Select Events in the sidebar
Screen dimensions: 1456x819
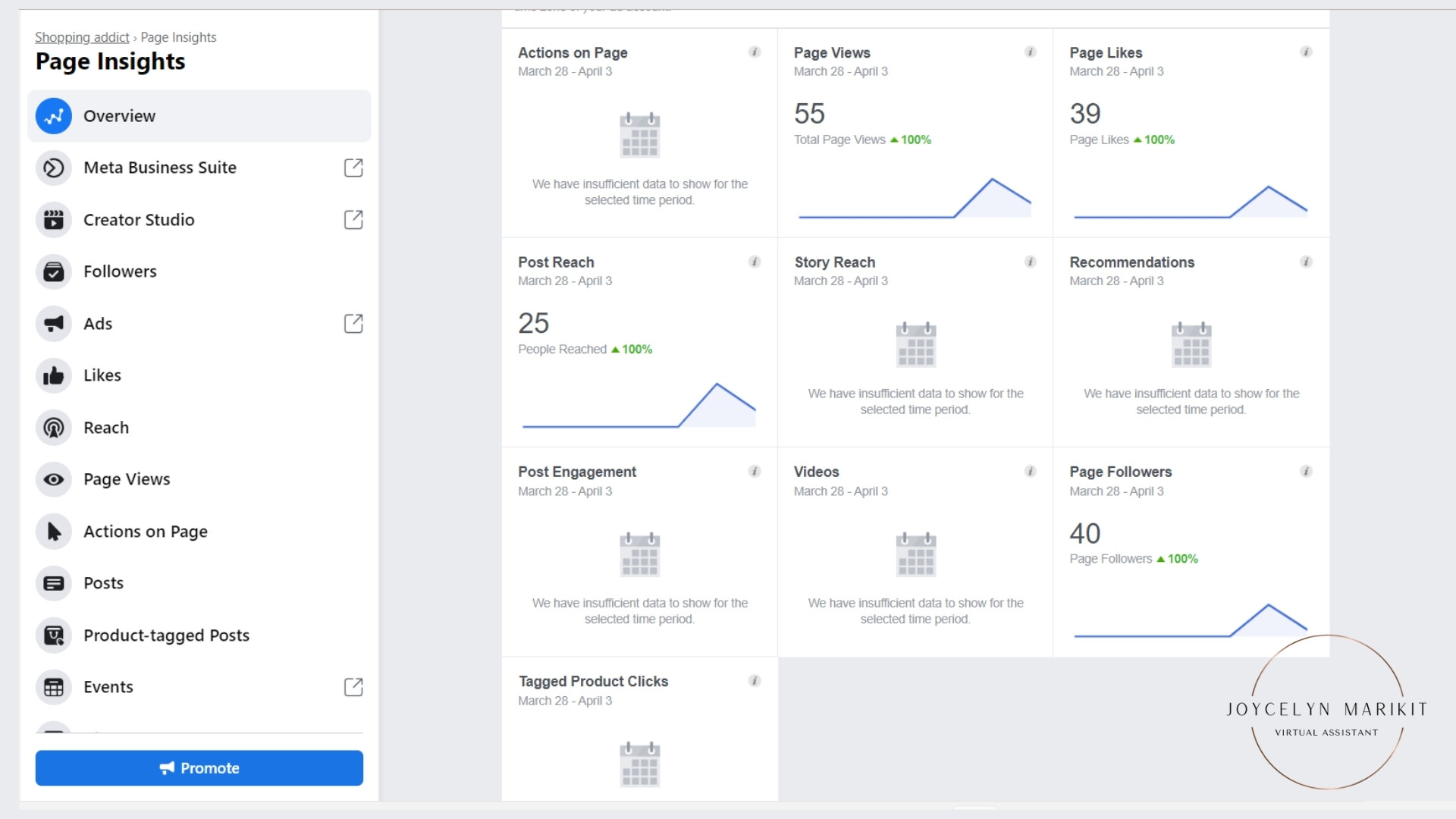pyautogui.click(x=108, y=687)
